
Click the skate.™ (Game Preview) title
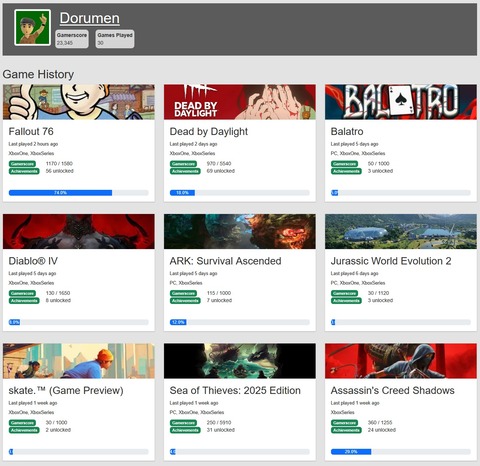tap(66, 390)
